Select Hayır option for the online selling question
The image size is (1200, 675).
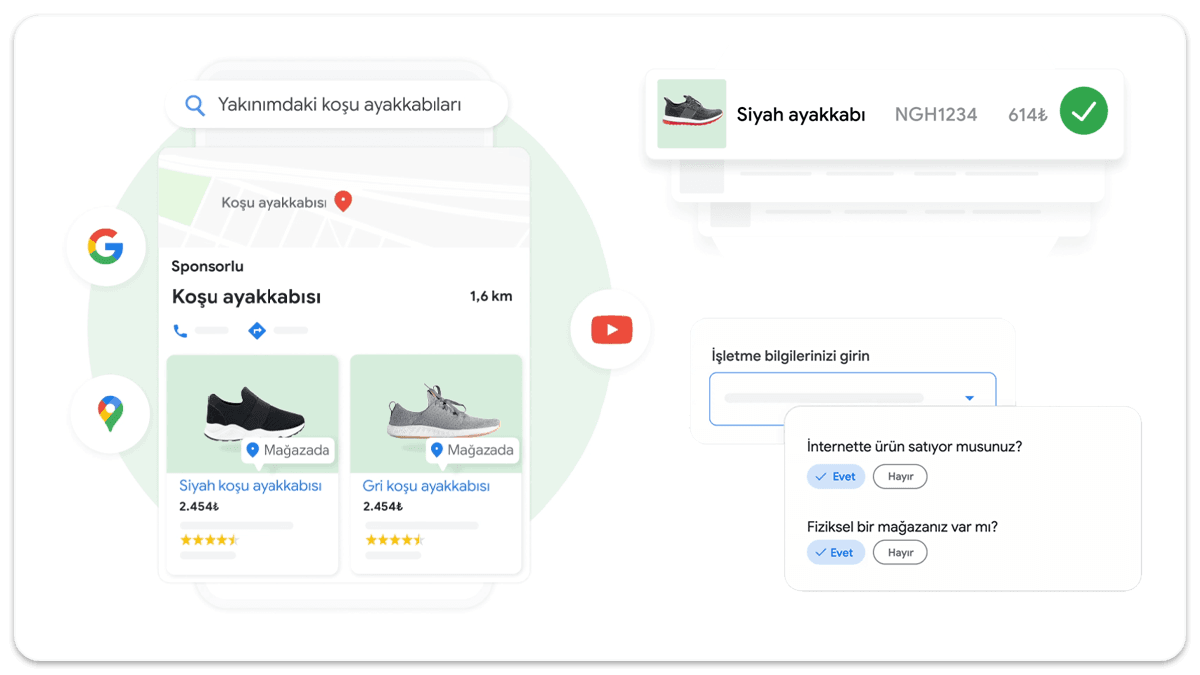click(899, 476)
